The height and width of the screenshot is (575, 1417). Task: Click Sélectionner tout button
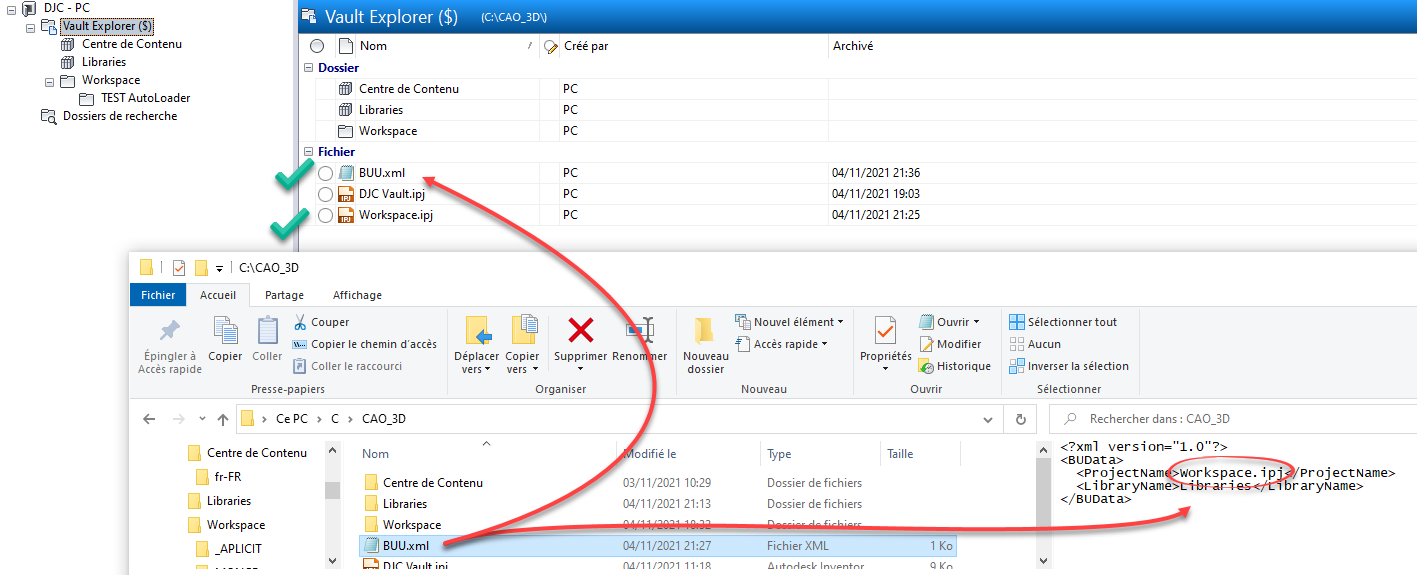(1062, 322)
